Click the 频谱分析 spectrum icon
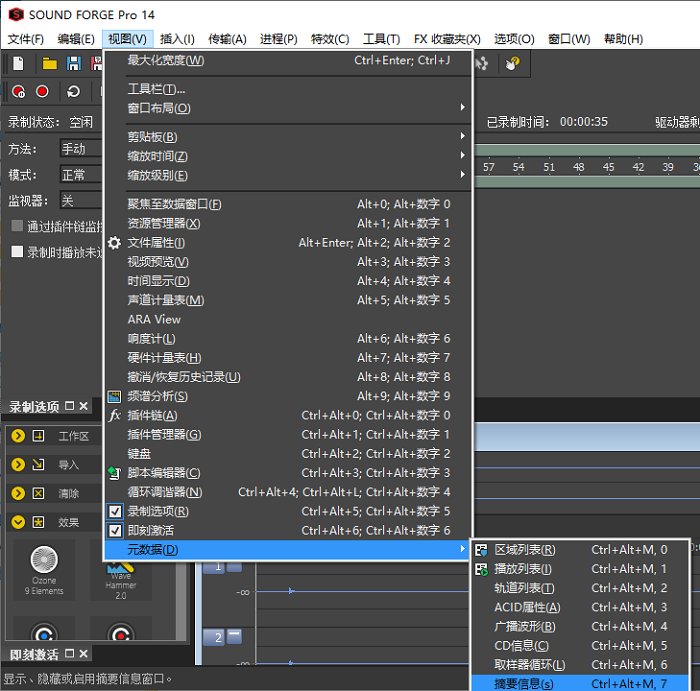Viewport: 700px width, 691px height. click(x=114, y=396)
